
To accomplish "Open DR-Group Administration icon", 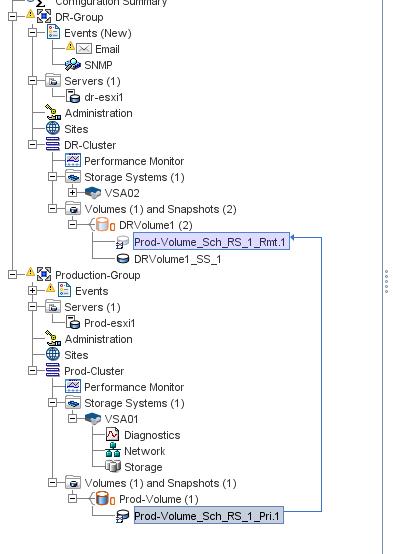I will 53,112.
